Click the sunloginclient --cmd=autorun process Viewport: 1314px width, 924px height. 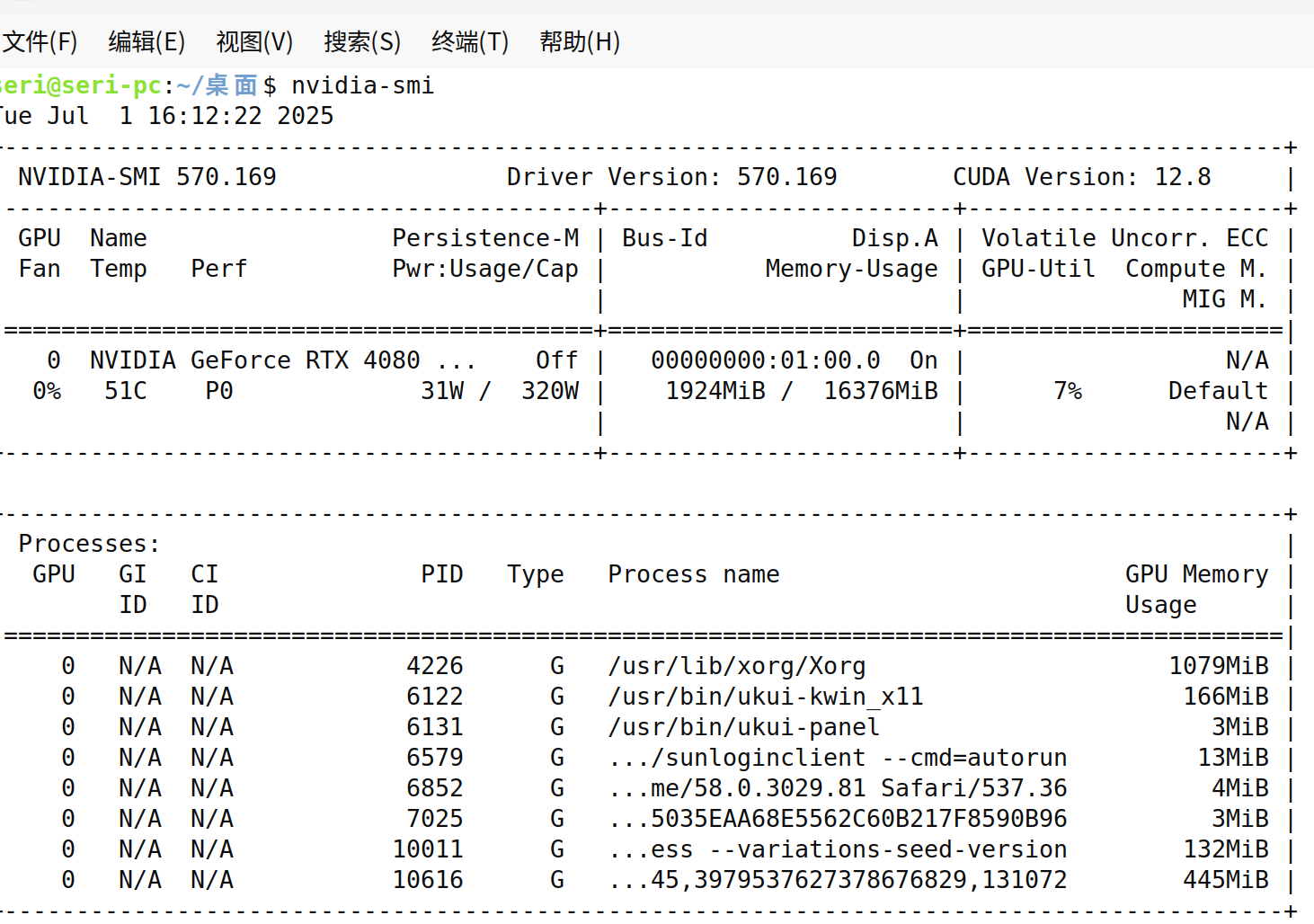[838, 758]
